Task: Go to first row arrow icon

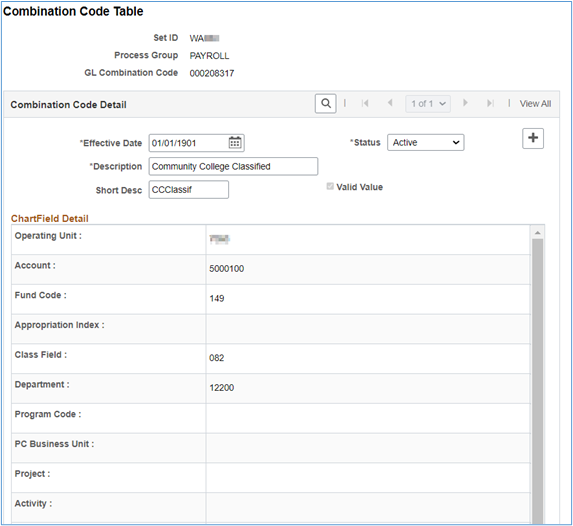Action: (365, 103)
